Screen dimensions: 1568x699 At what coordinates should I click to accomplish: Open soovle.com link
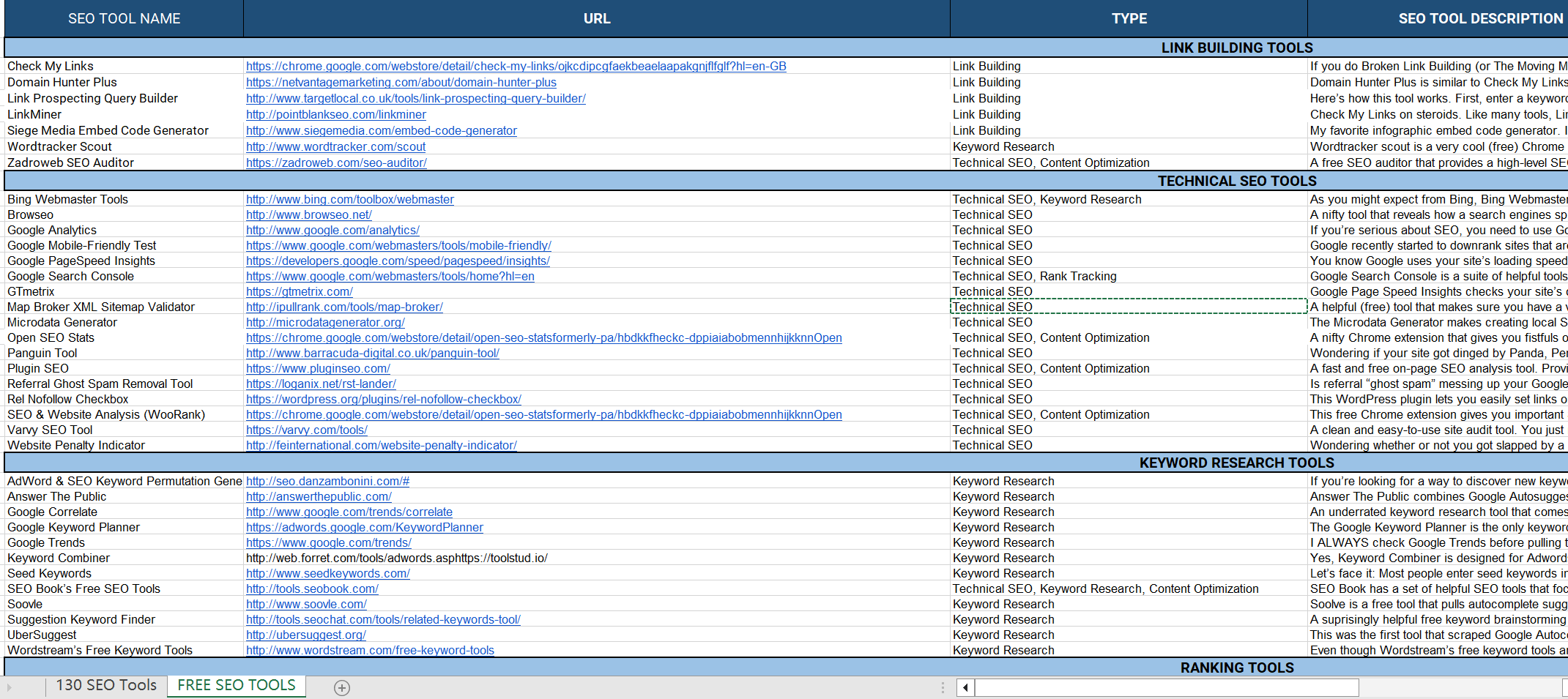(x=306, y=604)
